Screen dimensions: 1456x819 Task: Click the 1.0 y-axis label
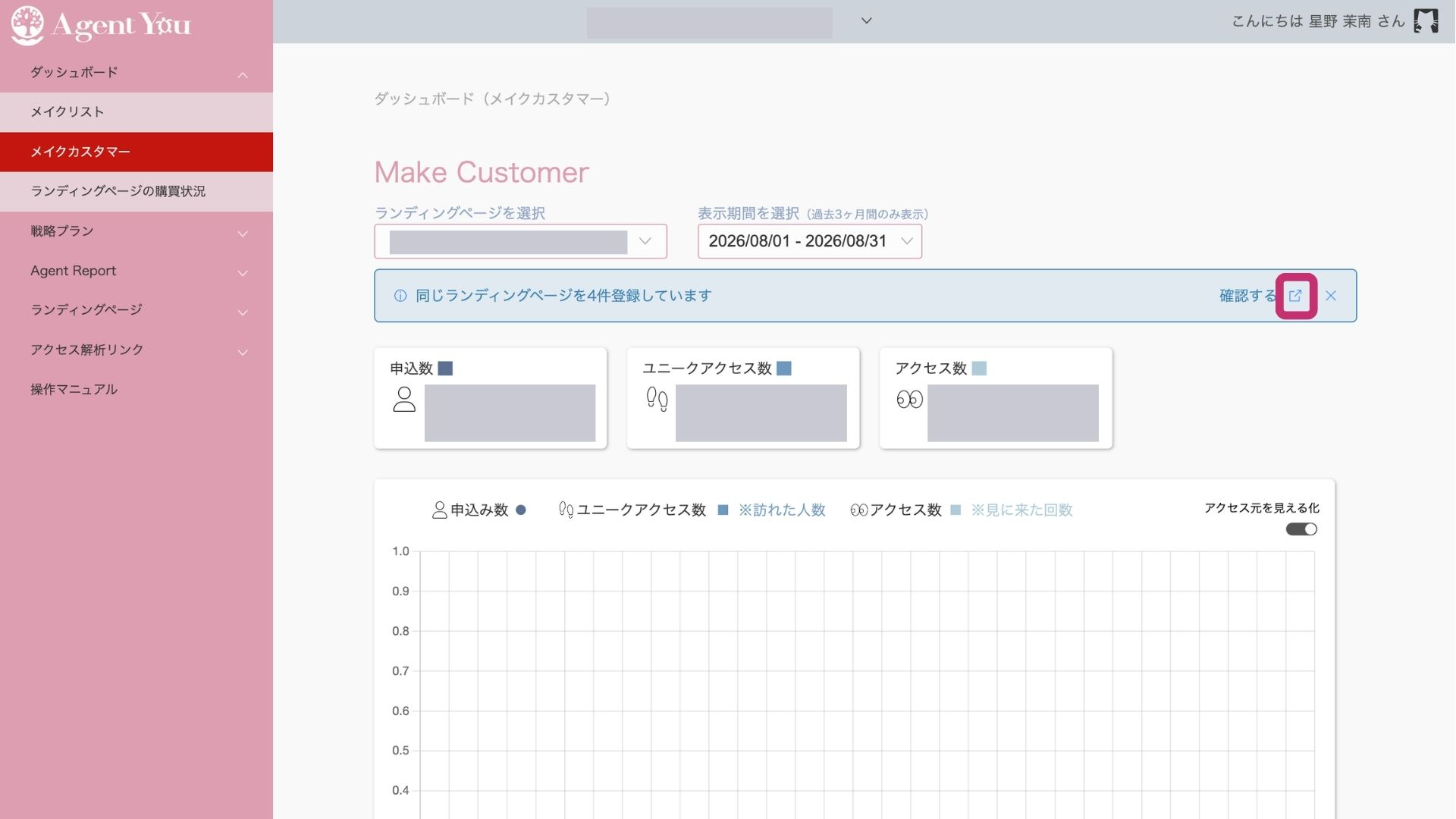[x=400, y=551]
